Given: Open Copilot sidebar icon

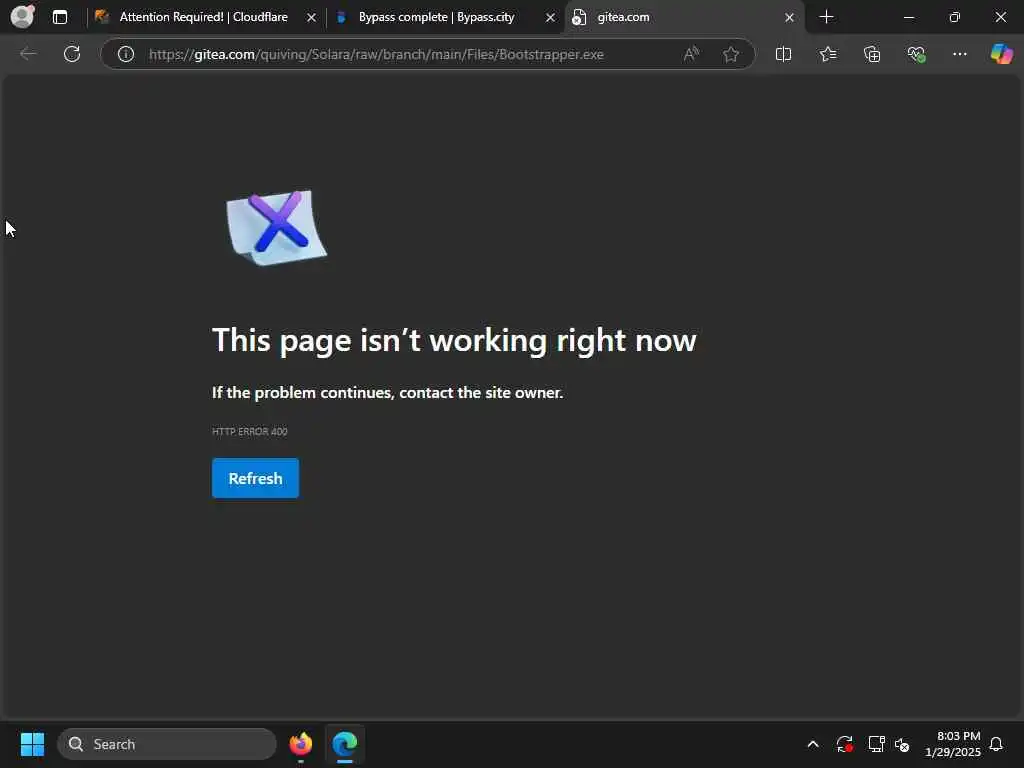Looking at the screenshot, I should pyautogui.click(x=1001, y=54).
